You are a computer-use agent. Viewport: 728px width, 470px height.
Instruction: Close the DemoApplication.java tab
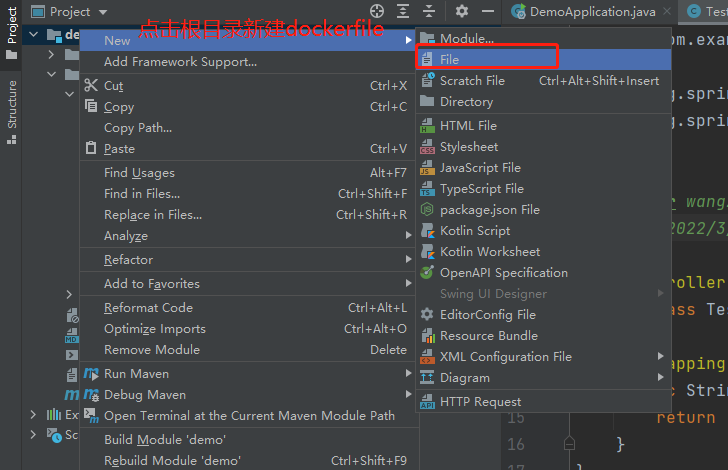[667, 11]
